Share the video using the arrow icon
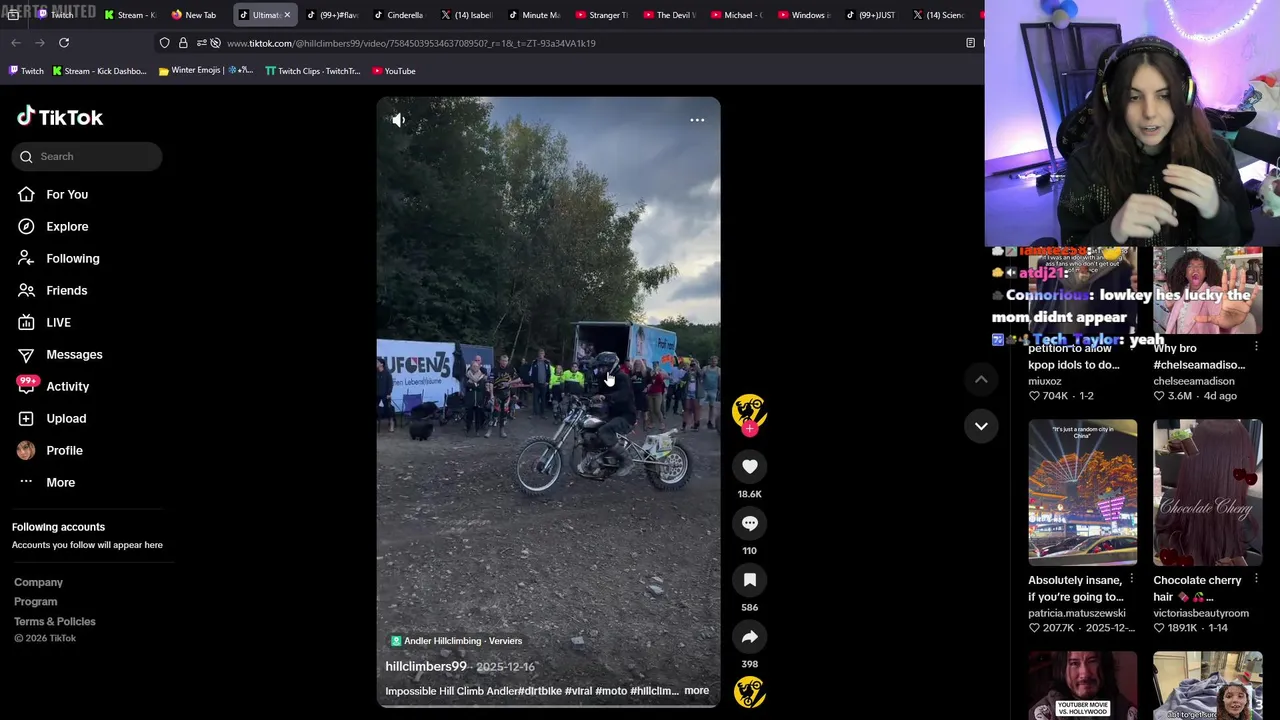 (750, 637)
